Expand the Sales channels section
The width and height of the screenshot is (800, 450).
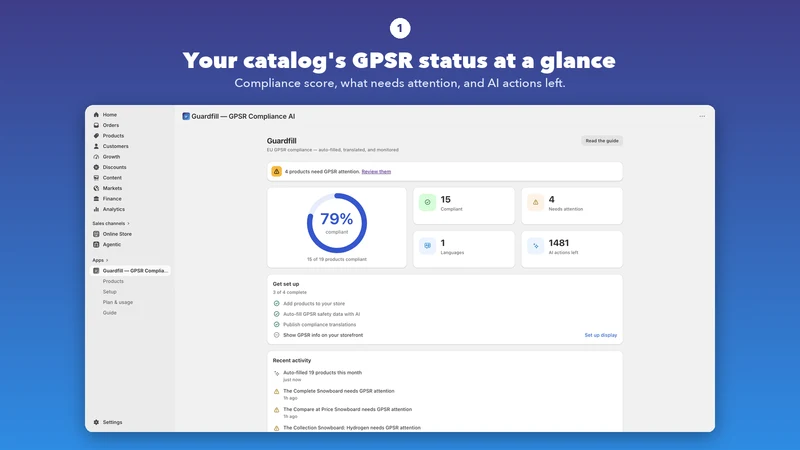[111, 223]
